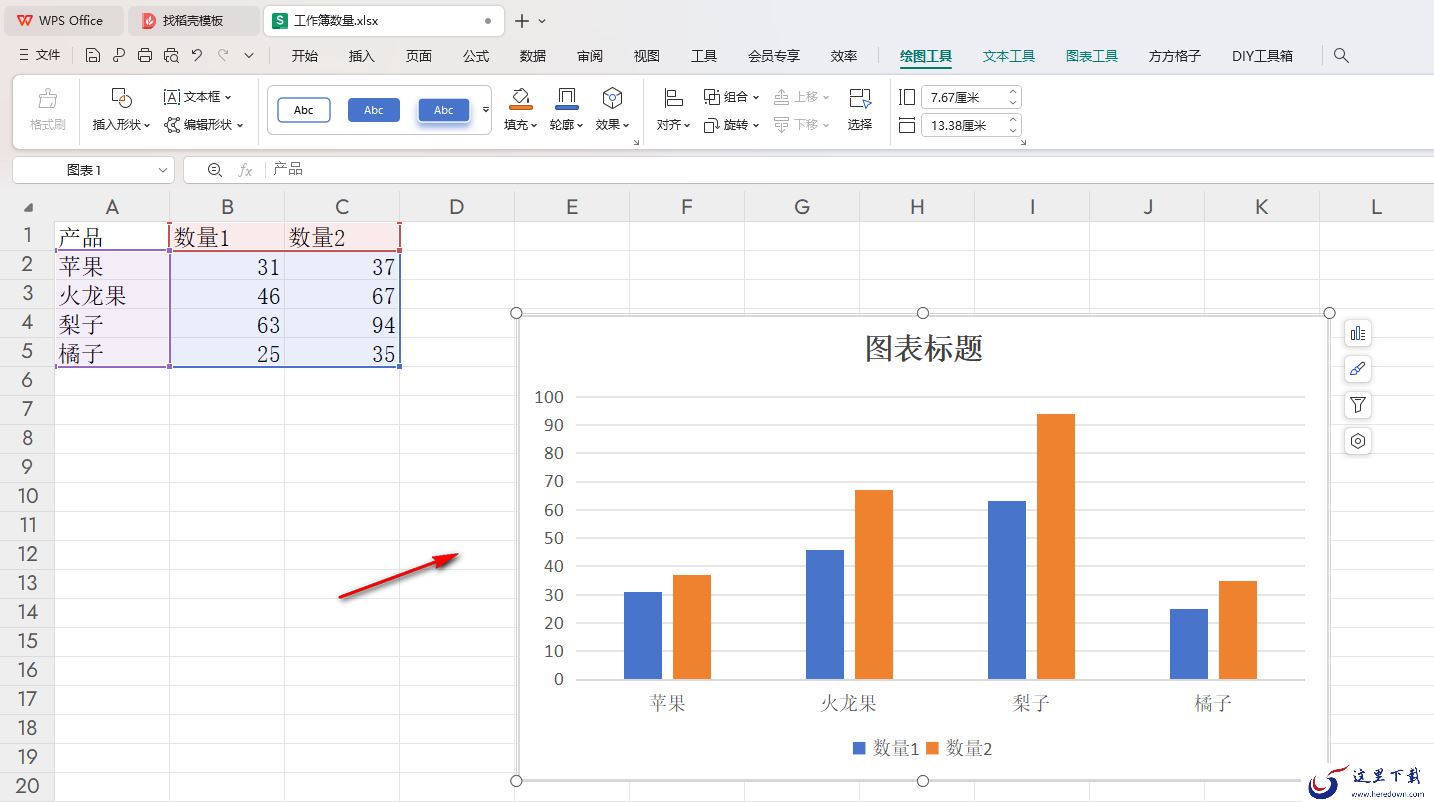
Task: Click the Chart Filter funnel button
Action: point(1358,405)
